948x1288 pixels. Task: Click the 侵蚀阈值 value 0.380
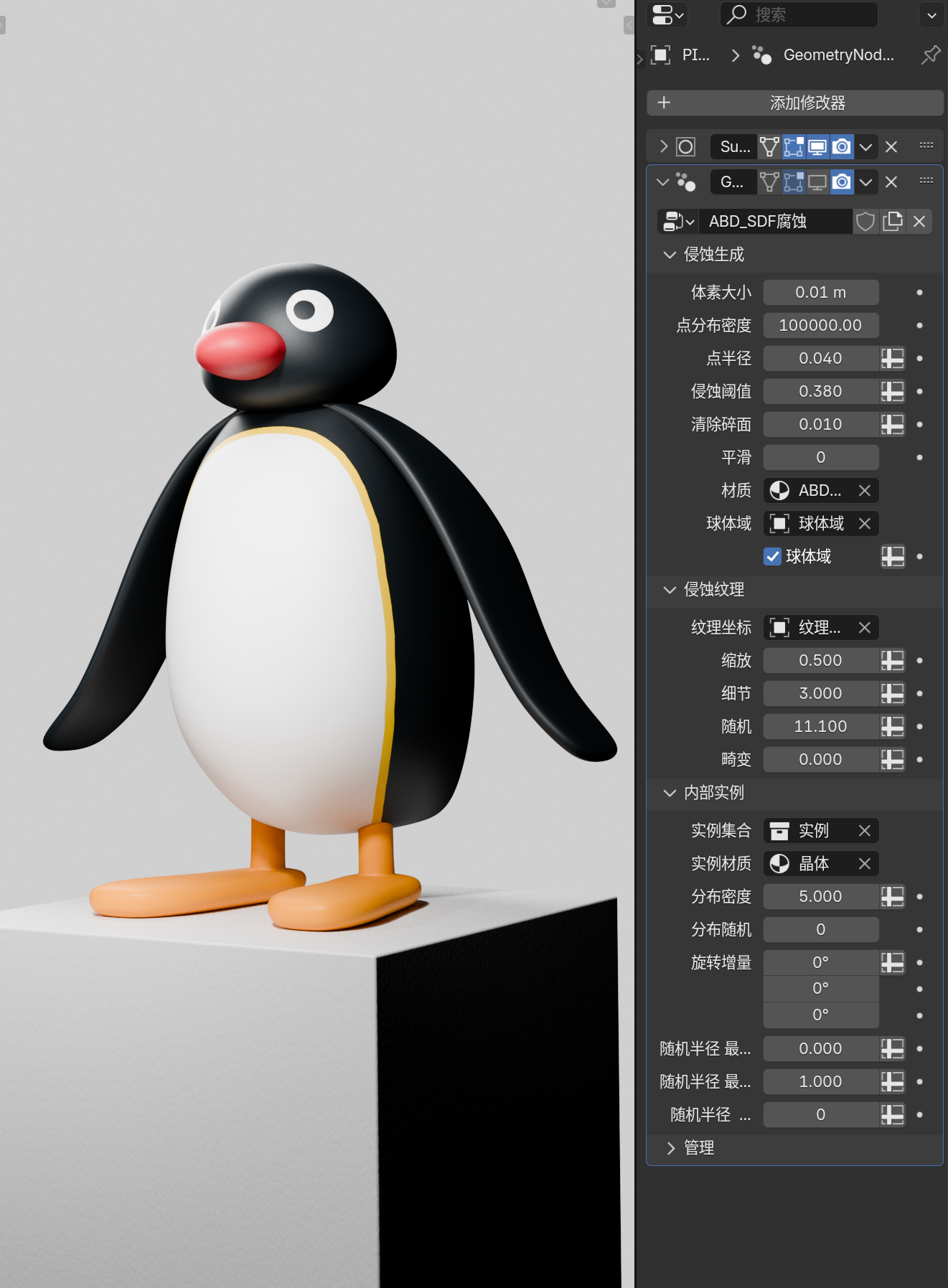pyautogui.click(x=821, y=392)
